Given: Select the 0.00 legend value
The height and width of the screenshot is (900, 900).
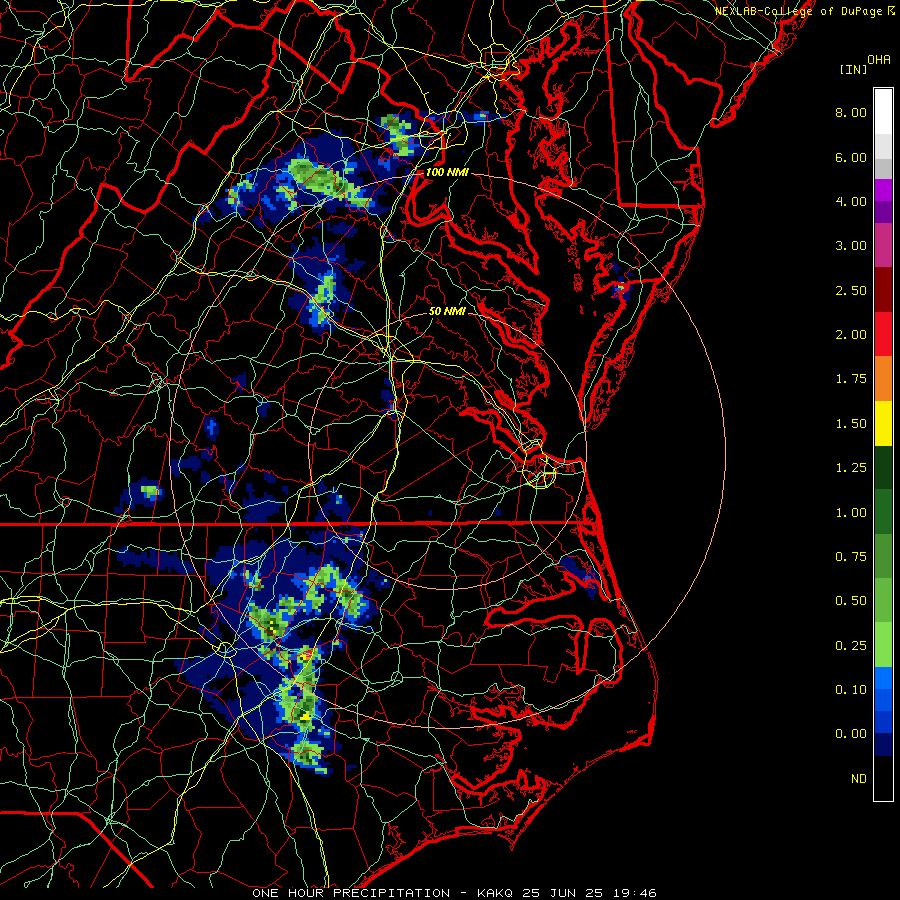Looking at the screenshot, I should click(851, 734).
